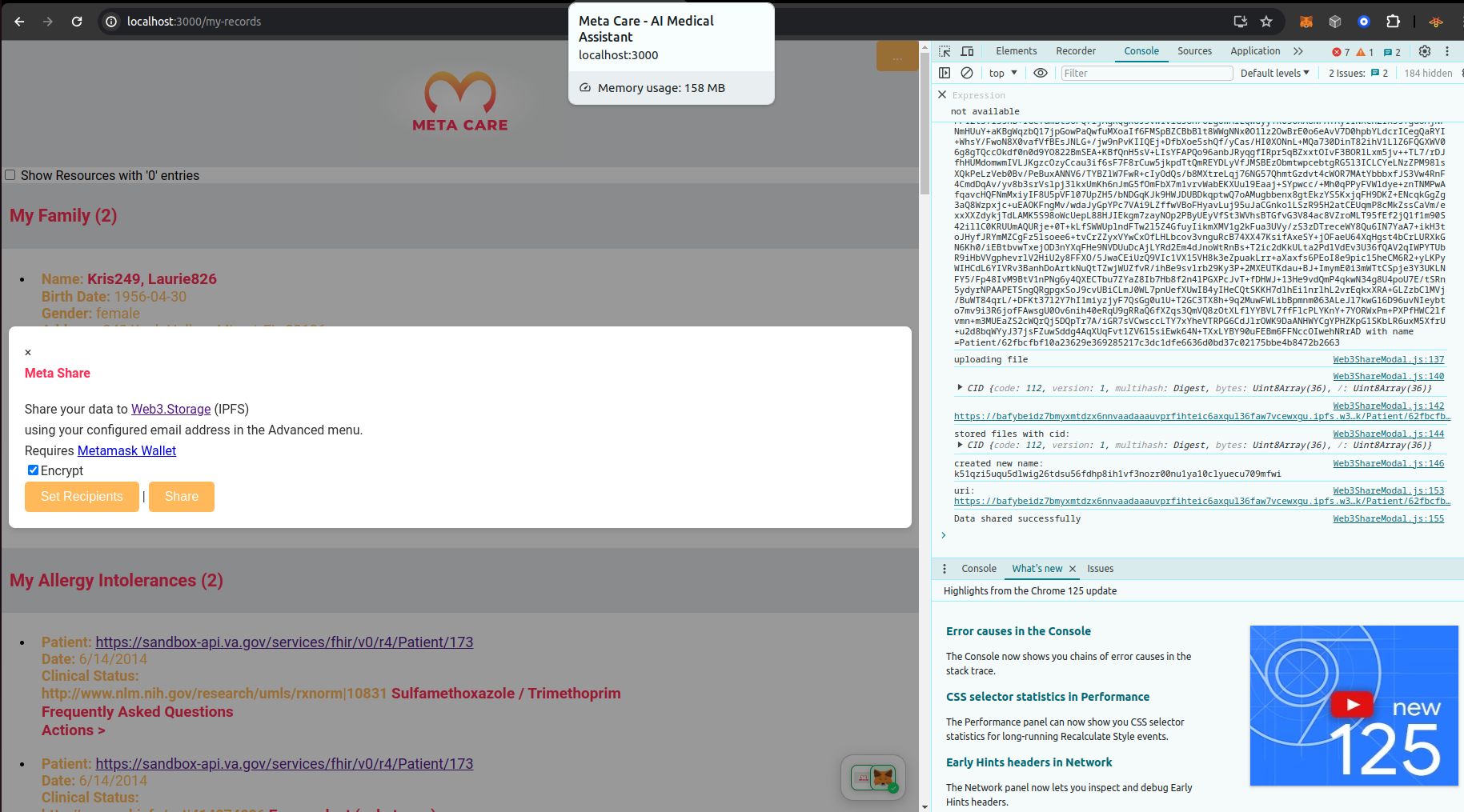Screen dimensions: 1464x812
Task: Click the orange warnings count badge
Action: coord(1365,52)
